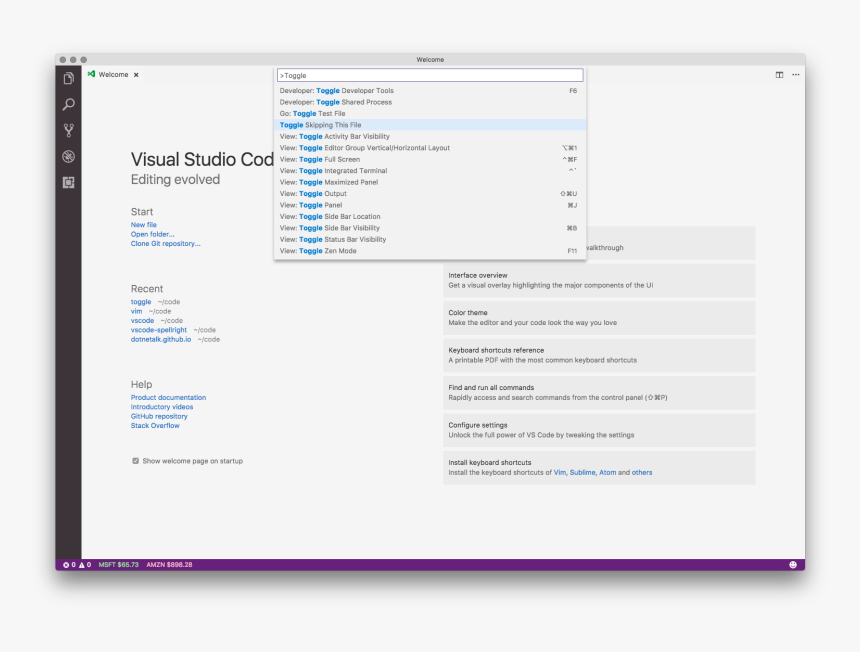The image size is (860, 652).
Task: Run View: Toggle Zen Mode command
Action: tap(430, 251)
